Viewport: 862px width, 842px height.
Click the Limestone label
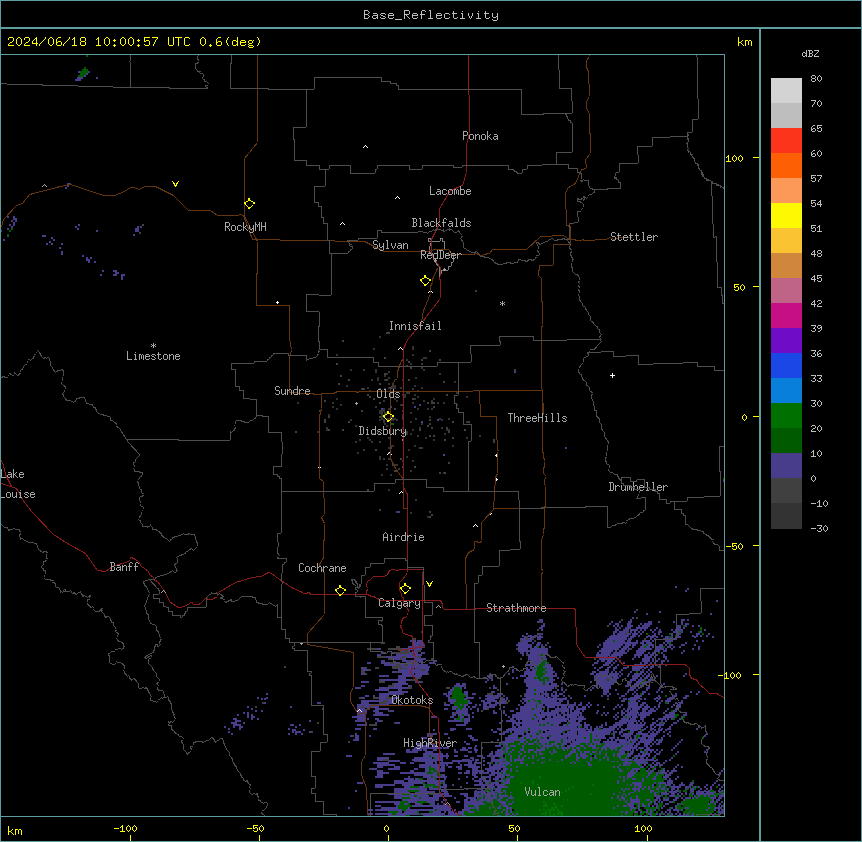point(153,356)
